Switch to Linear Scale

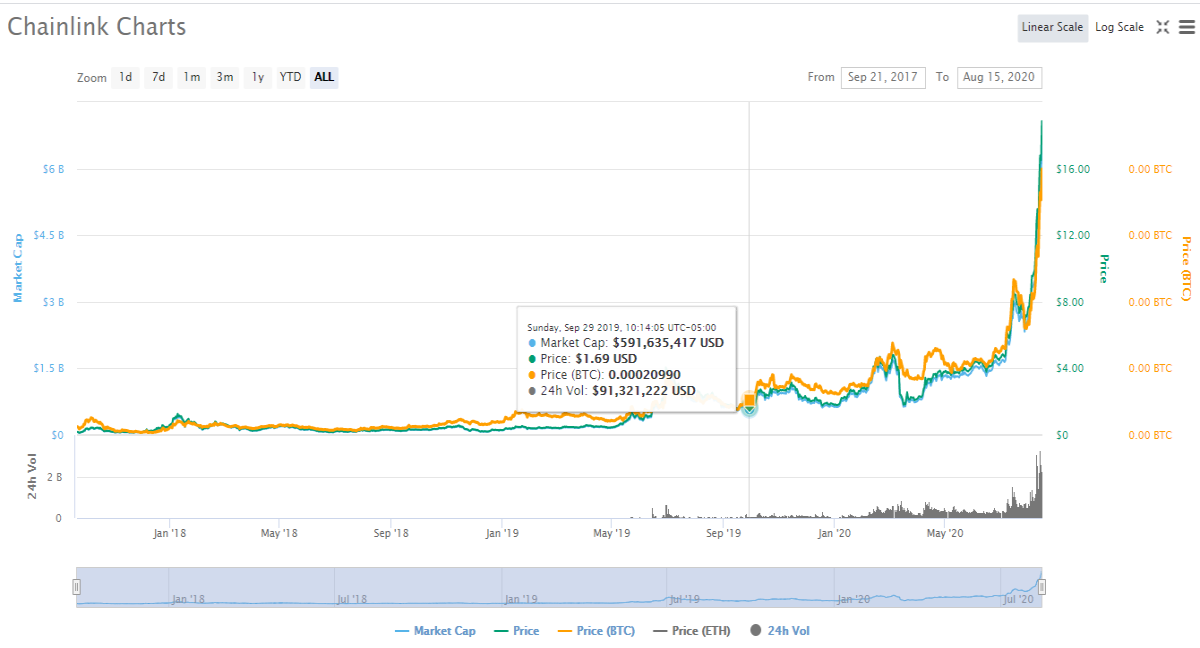[1052, 27]
